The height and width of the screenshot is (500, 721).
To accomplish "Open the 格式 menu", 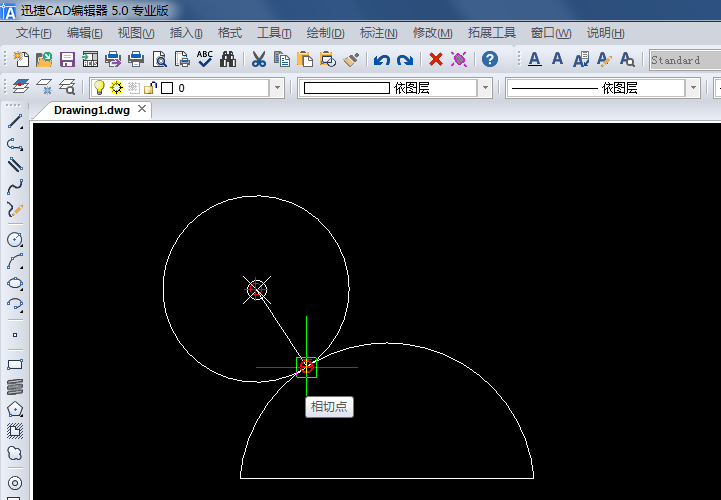I will pyautogui.click(x=229, y=33).
